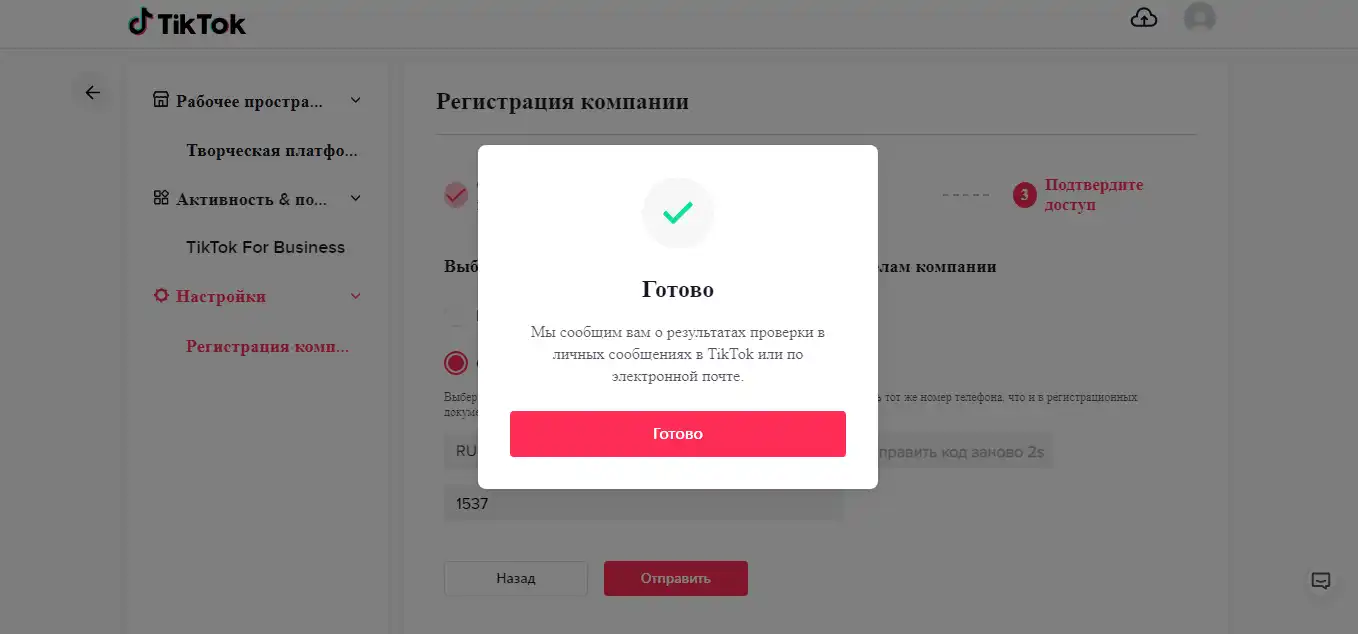The width and height of the screenshot is (1358, 634).
Task: Click the code field containing 1537
Action: [644, 504]
